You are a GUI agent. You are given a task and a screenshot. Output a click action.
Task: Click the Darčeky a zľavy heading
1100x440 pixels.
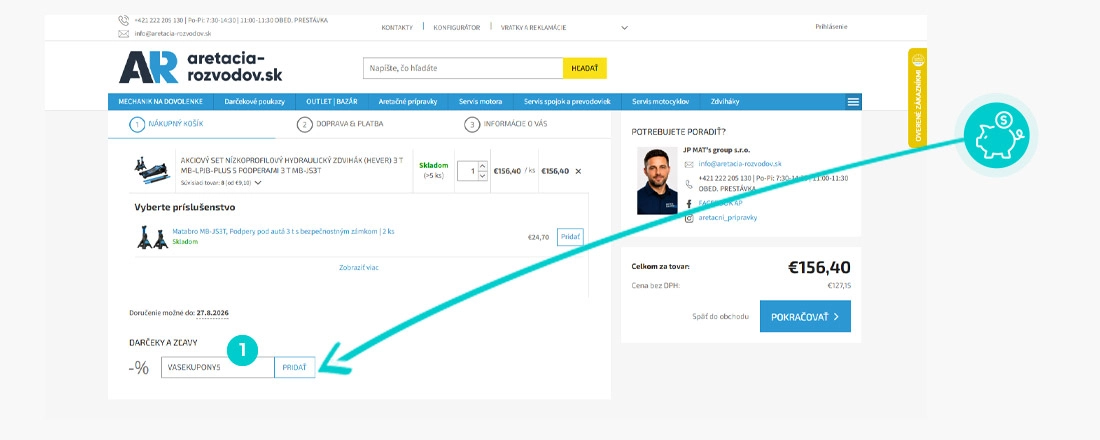163,342
